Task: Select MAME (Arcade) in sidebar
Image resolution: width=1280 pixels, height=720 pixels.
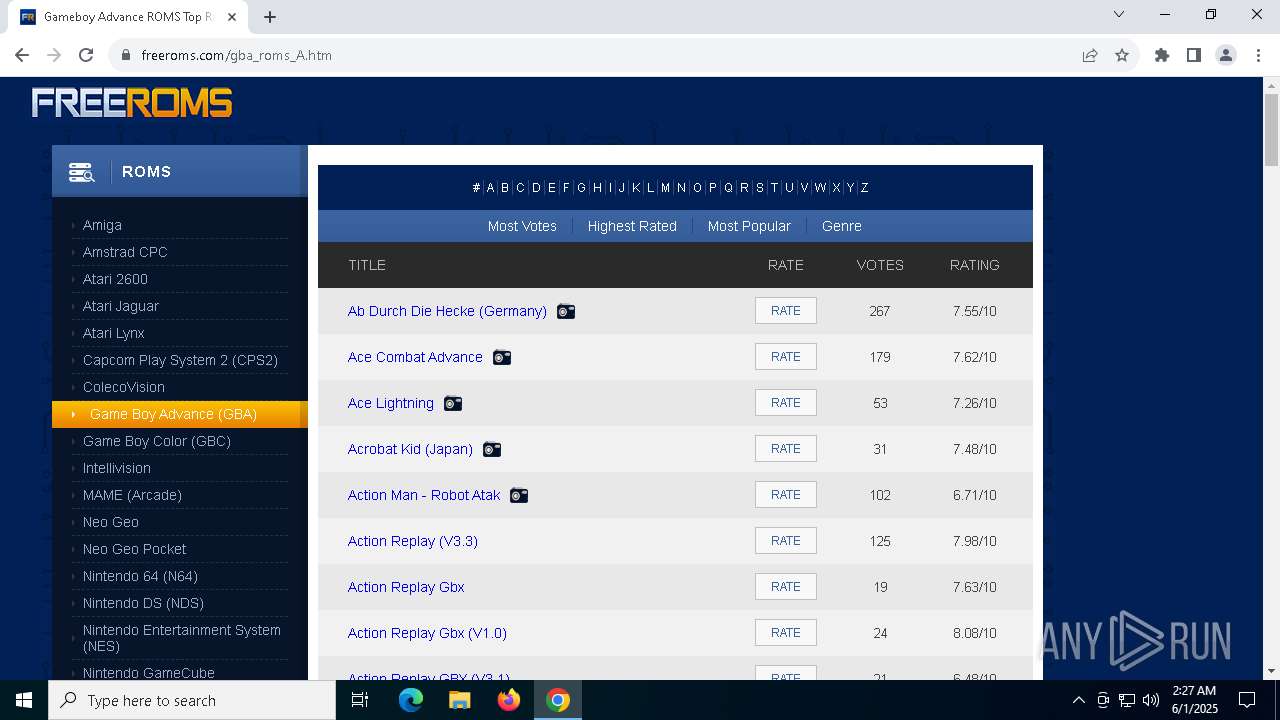Action: [x=132, y=495]
